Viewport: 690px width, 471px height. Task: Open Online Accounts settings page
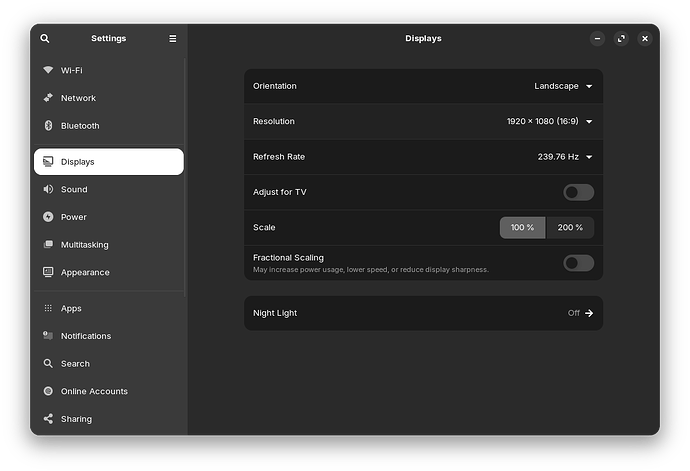pos(109,391)
